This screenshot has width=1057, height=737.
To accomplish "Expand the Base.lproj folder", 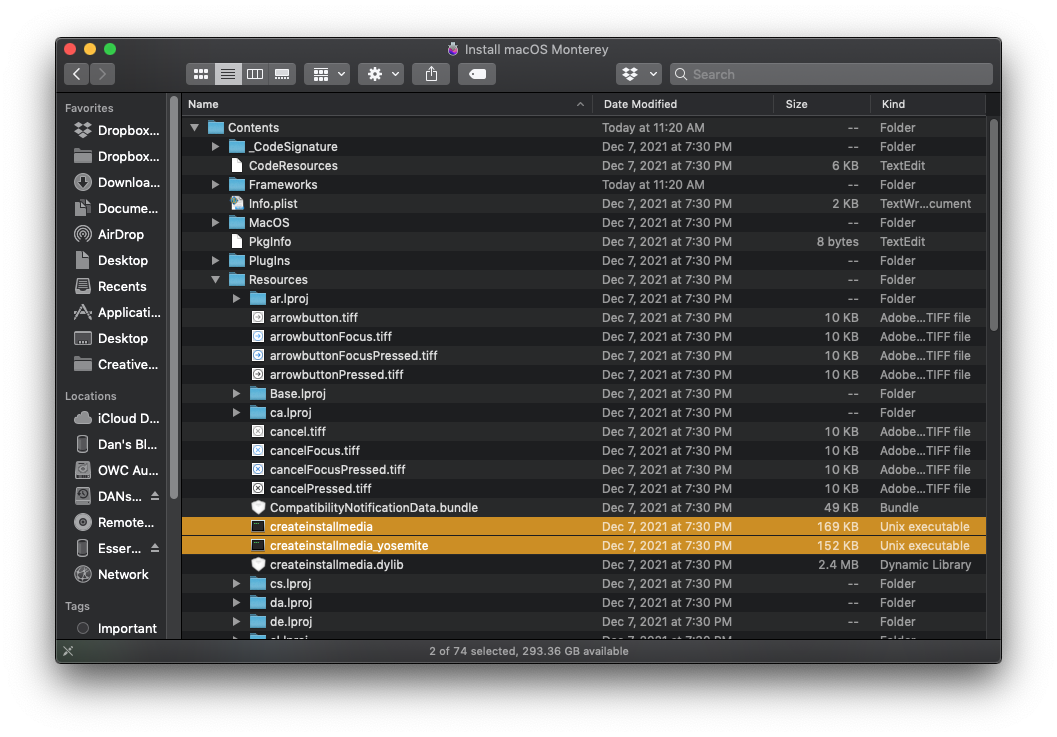I will tap(237, 393).
